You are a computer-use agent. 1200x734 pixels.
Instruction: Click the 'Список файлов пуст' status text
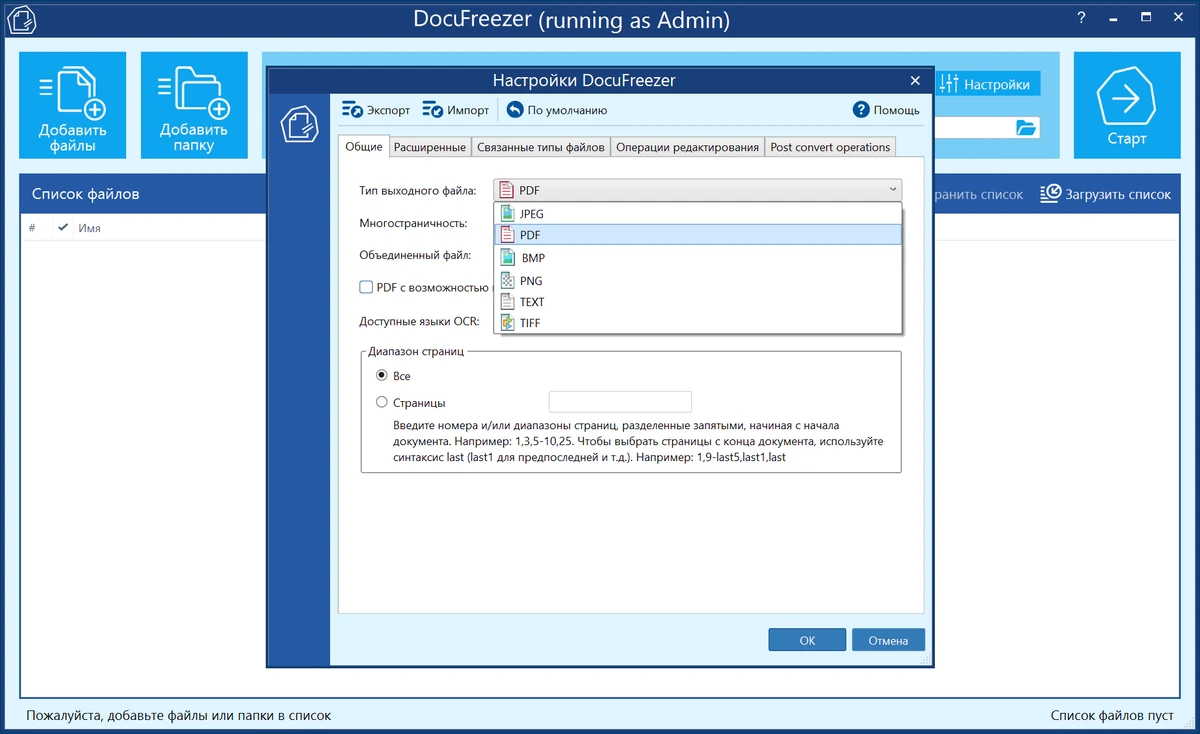[1112, 715]
